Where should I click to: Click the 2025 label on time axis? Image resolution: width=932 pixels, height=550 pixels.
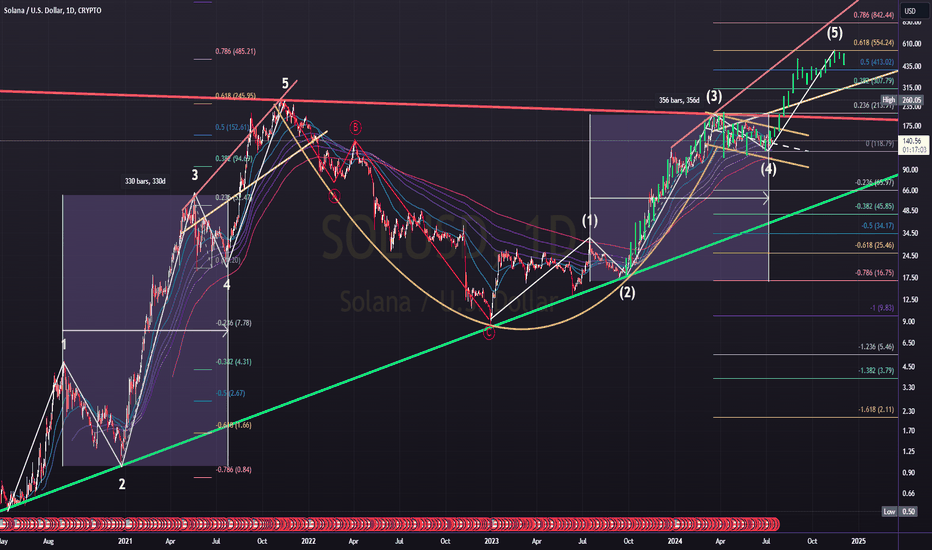[x=858, y=542]
